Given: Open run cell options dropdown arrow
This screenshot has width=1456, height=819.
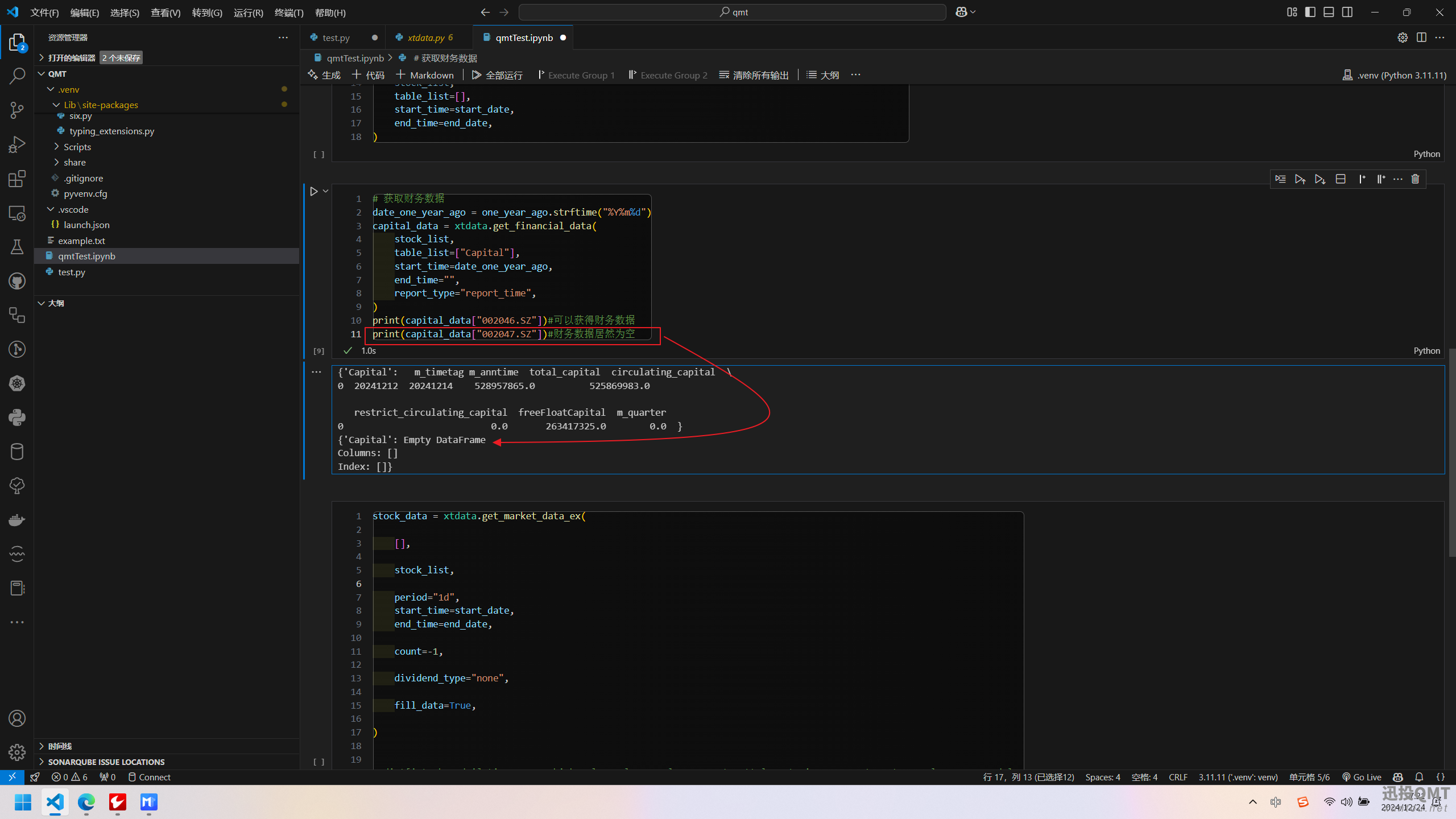Looking at the screenshot, I should pyautogui.click(x=326, y=192).
